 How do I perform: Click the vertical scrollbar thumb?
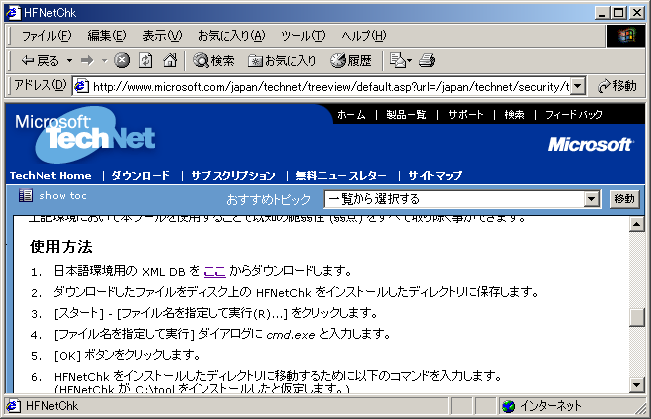click(636, 318)
